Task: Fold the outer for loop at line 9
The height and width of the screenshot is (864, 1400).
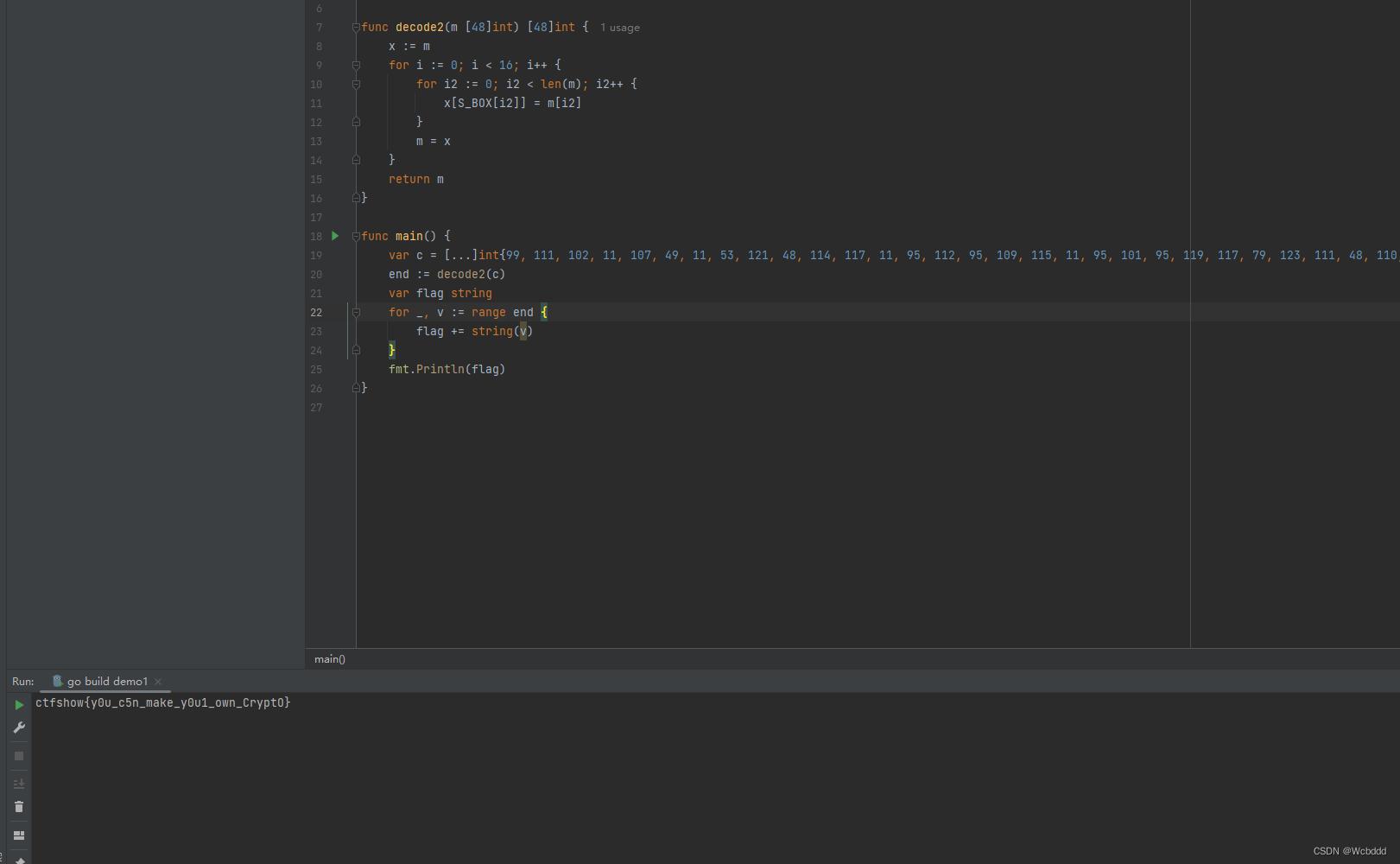Action: (x=356, y=65)
